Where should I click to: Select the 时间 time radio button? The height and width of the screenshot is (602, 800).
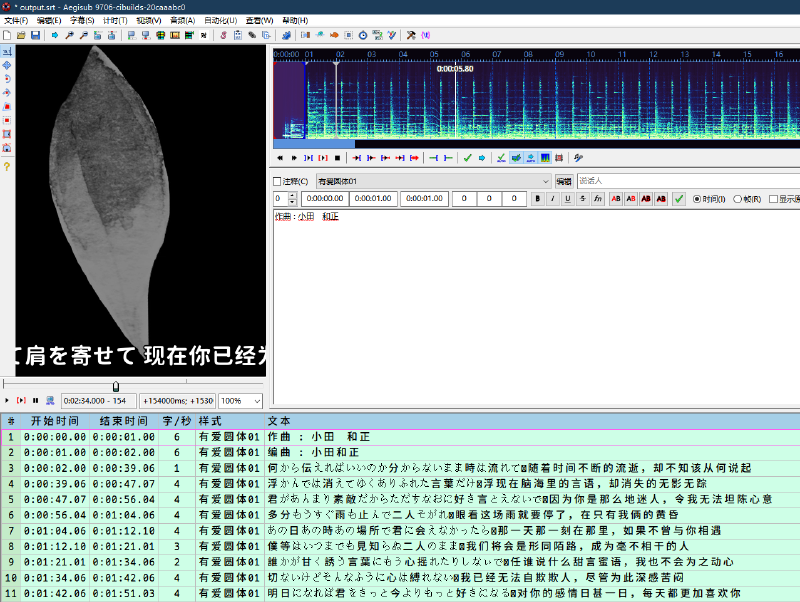[x=697, y=199]
